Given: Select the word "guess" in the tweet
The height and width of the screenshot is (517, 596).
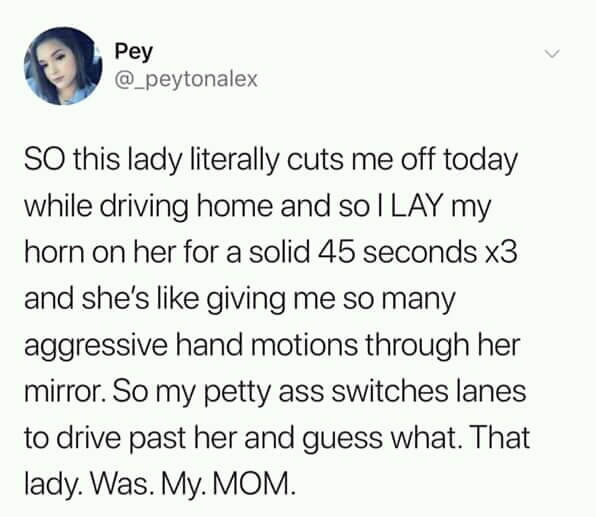Looking at the screenshot, I should (342, 439).
